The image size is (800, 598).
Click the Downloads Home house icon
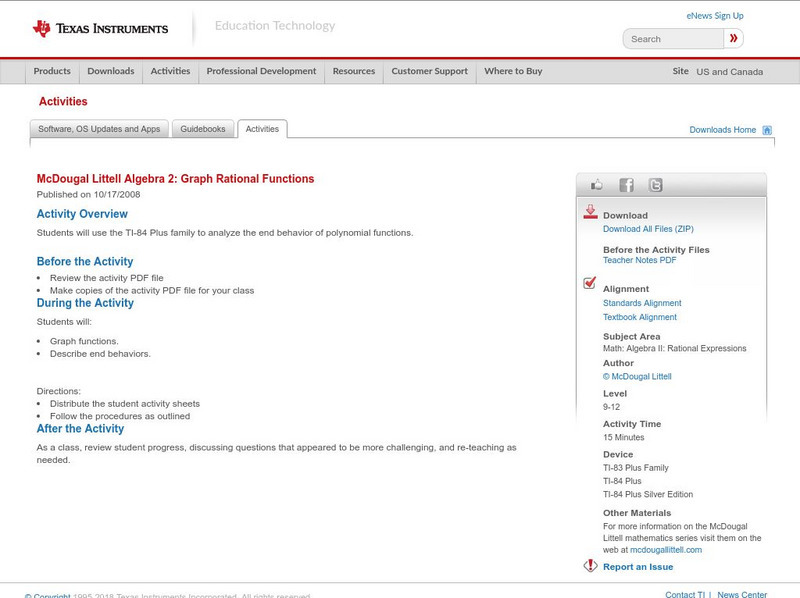pos(767,130)
